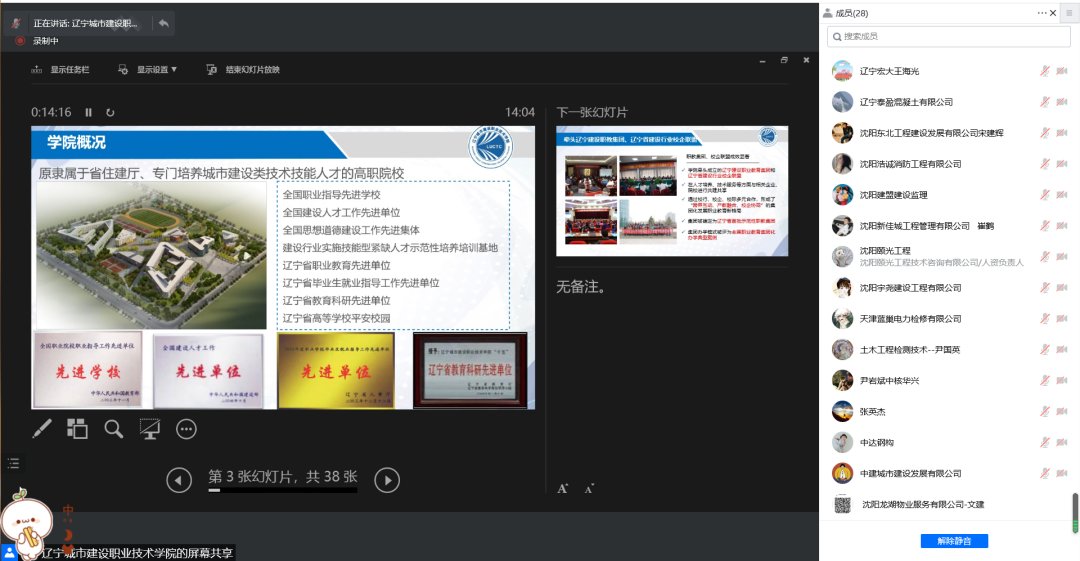Image resolution: width=1080 pixels, height=561 pixels.
Task: Click the magnifier zoom-into-slide icon
Action: point(114,429)
